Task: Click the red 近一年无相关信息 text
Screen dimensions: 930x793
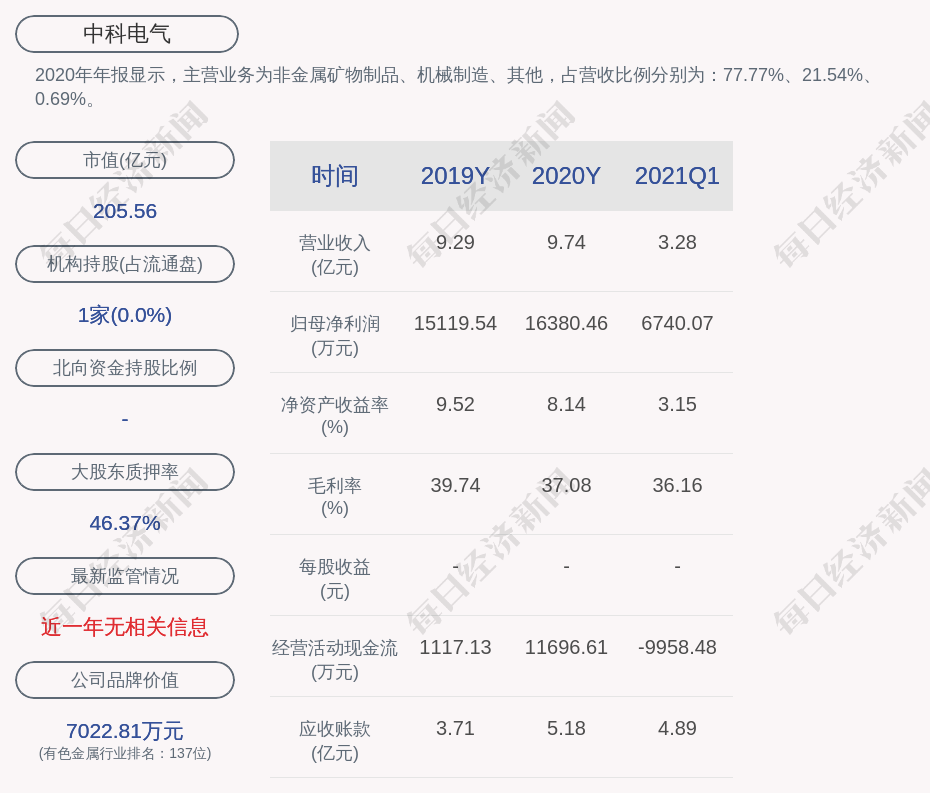Action: (125, 627)
